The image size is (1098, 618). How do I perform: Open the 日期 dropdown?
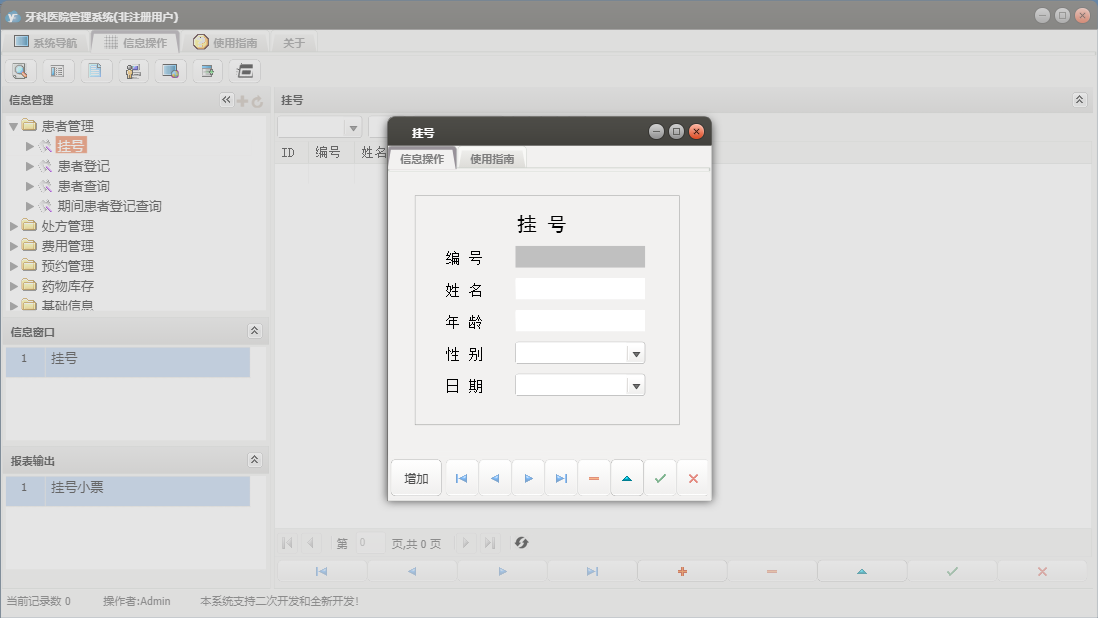[635, 385]
